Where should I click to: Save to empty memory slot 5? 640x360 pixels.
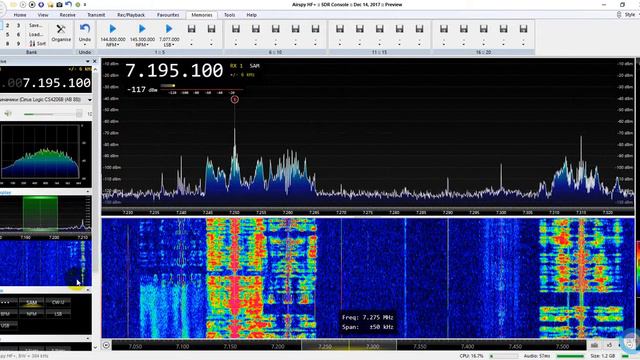coord(211,29)
